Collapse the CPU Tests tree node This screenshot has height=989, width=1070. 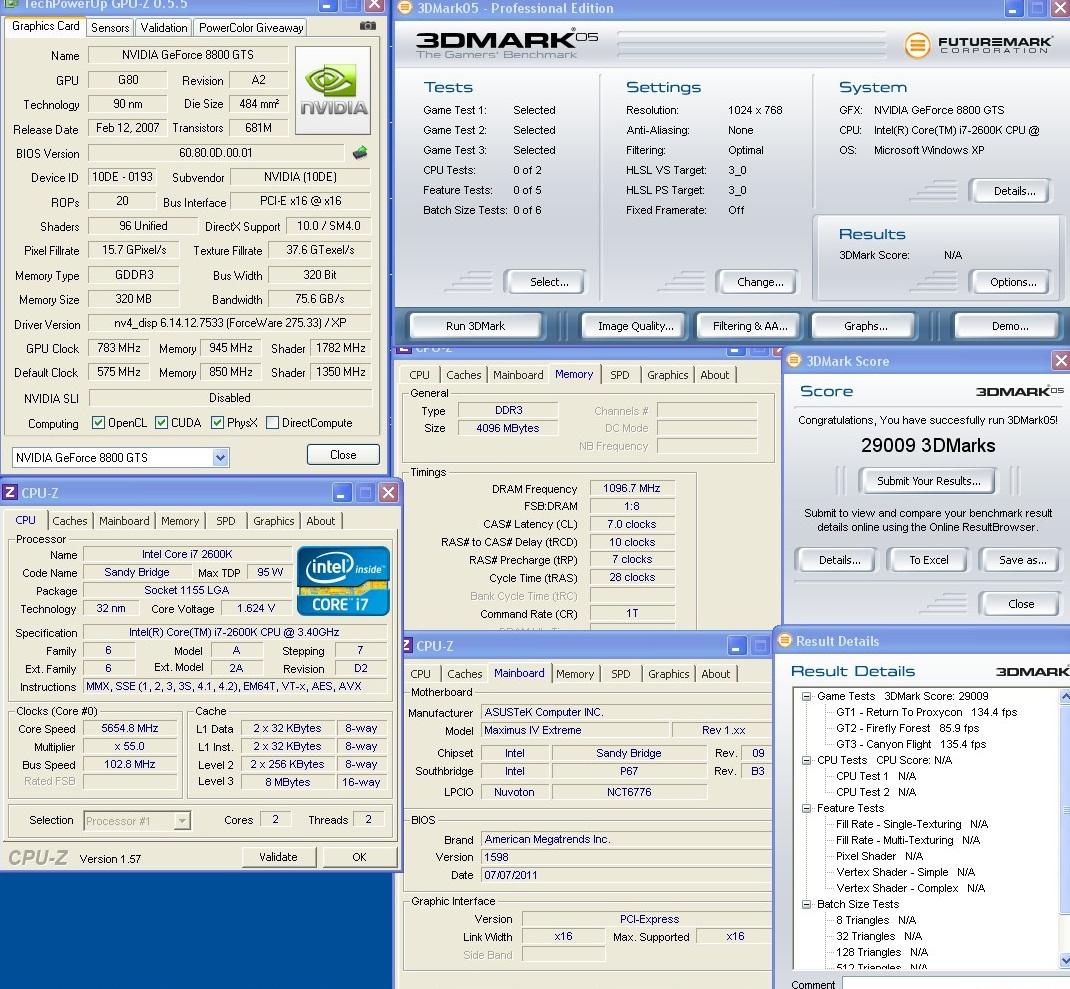pyautogui.click(x=806, y=760)
